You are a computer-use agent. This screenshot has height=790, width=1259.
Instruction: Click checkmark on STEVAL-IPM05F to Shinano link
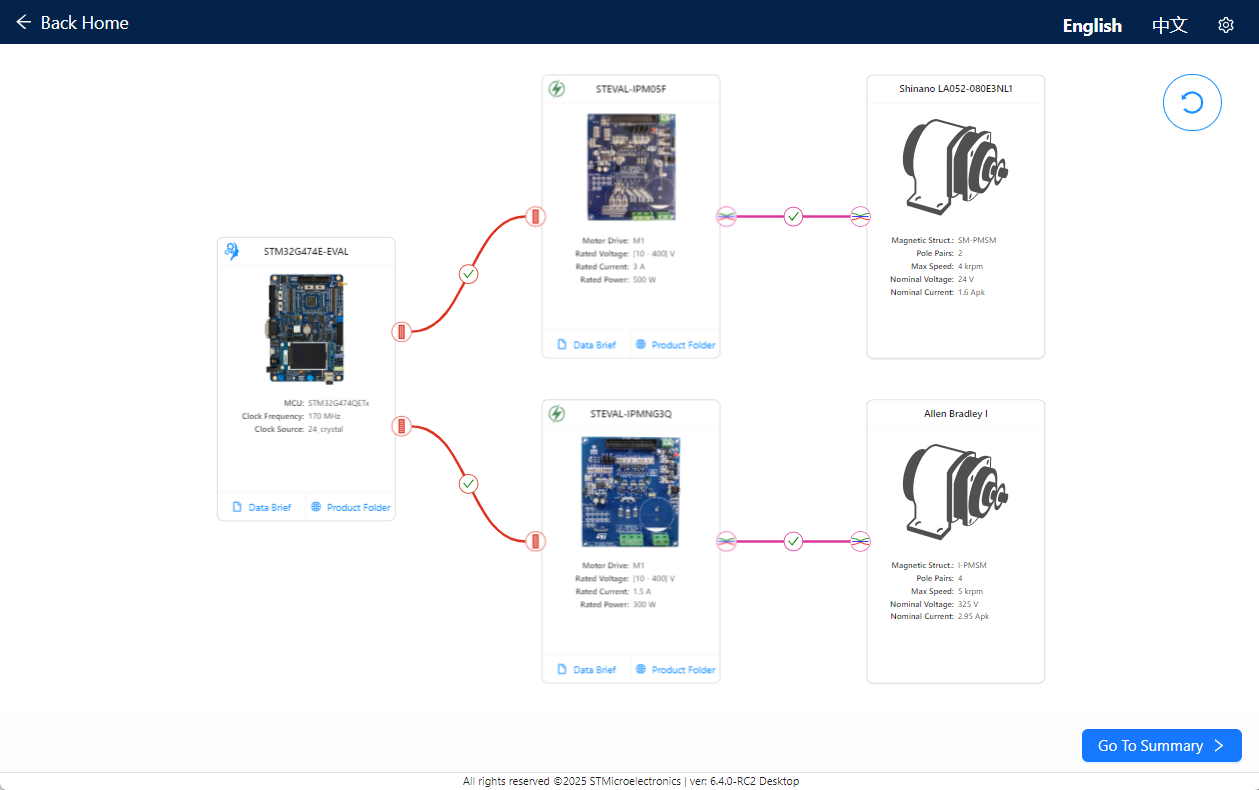coord(793,216)
